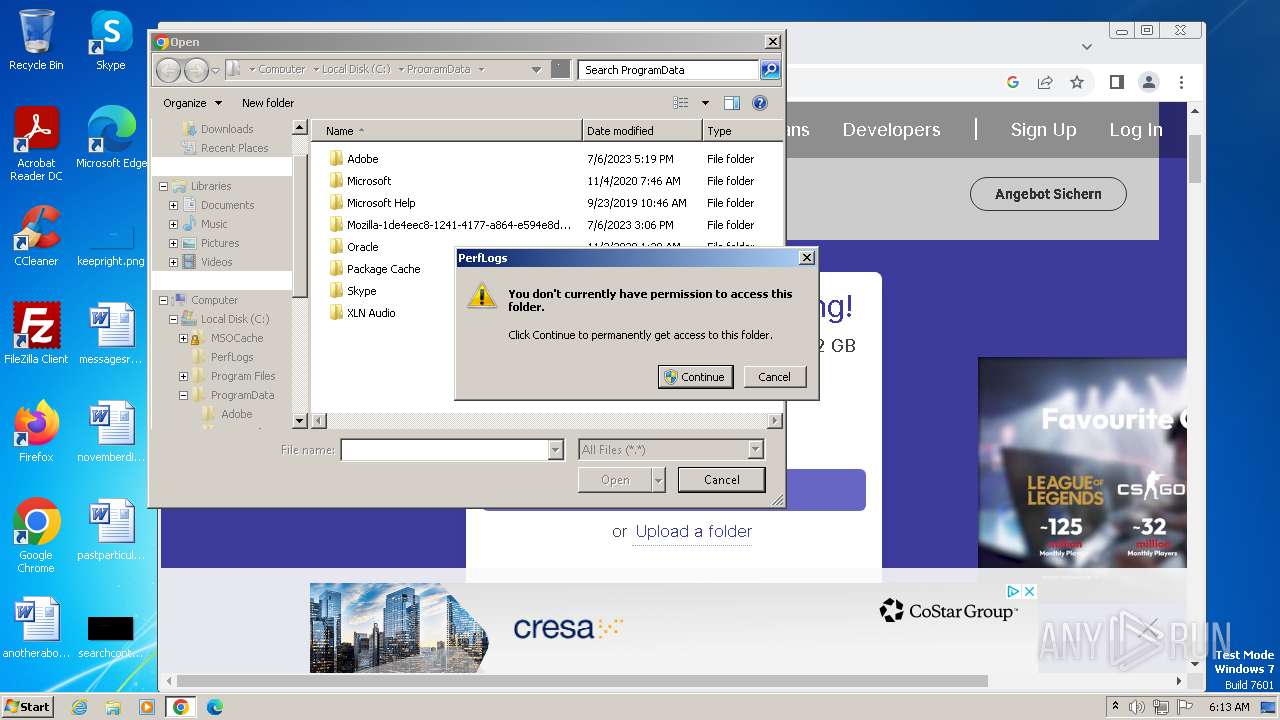Open FileZilla Client desktop icon
This screenshot has width=1280, height=720.
pos(36,334)
